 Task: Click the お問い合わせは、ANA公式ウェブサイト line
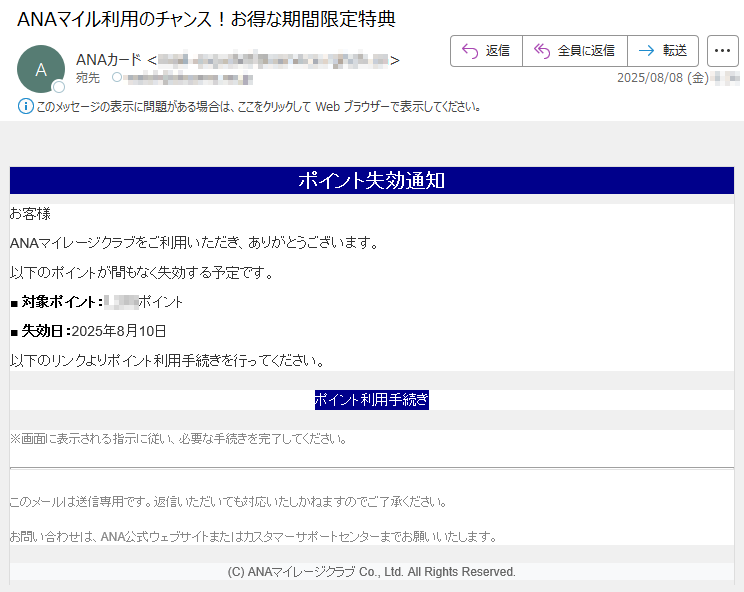tap(253, 536)
